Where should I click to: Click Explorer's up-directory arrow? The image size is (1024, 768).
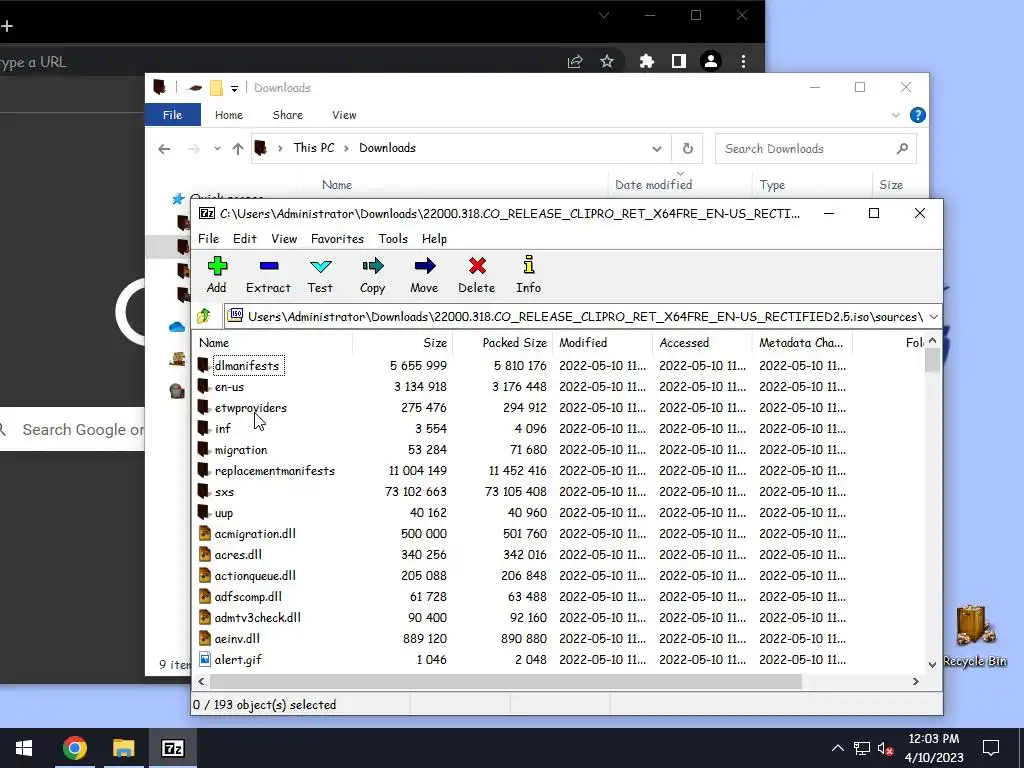[238, 149]
